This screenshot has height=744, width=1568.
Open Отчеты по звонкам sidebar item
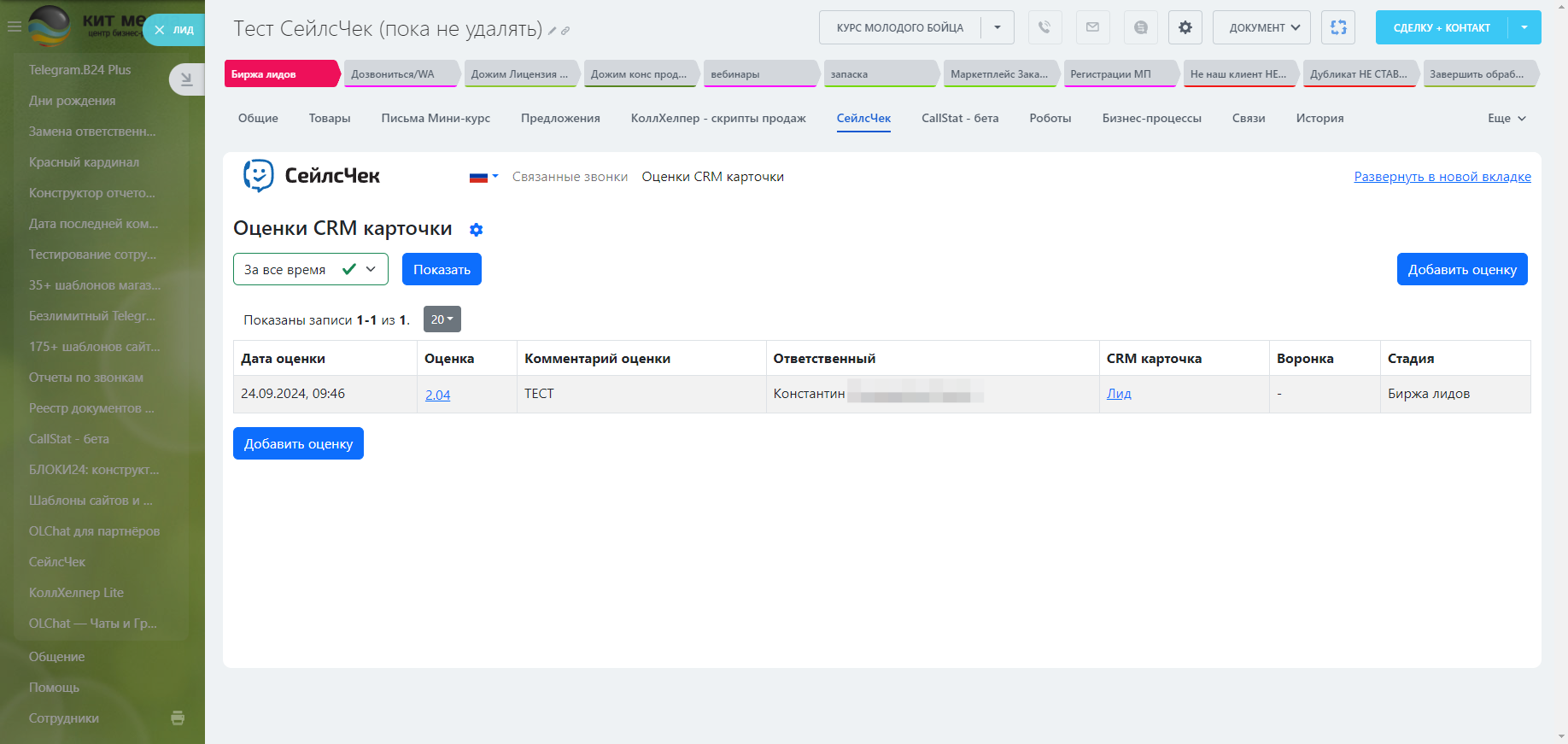(x=86, y=378)
